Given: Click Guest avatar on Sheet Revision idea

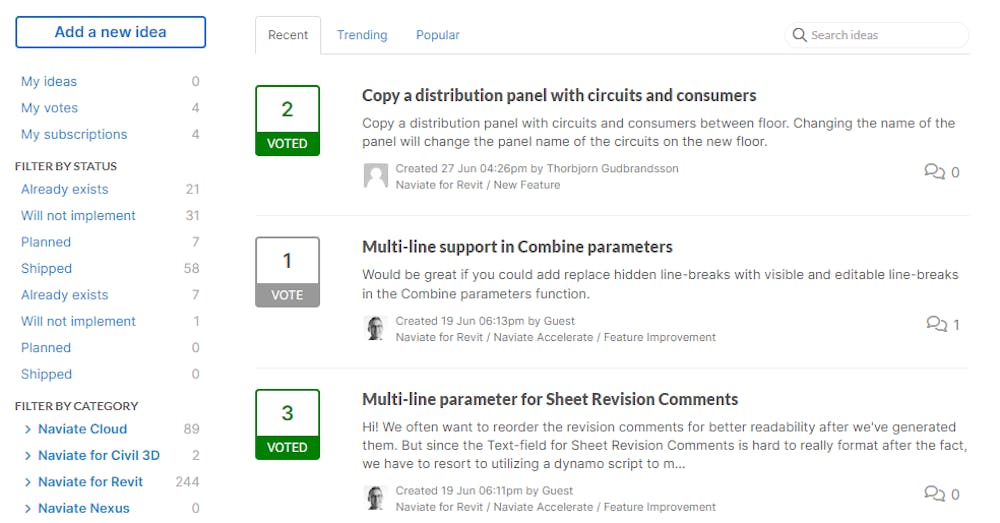Looking at the screenshot, I should click(x=376, y=497).
